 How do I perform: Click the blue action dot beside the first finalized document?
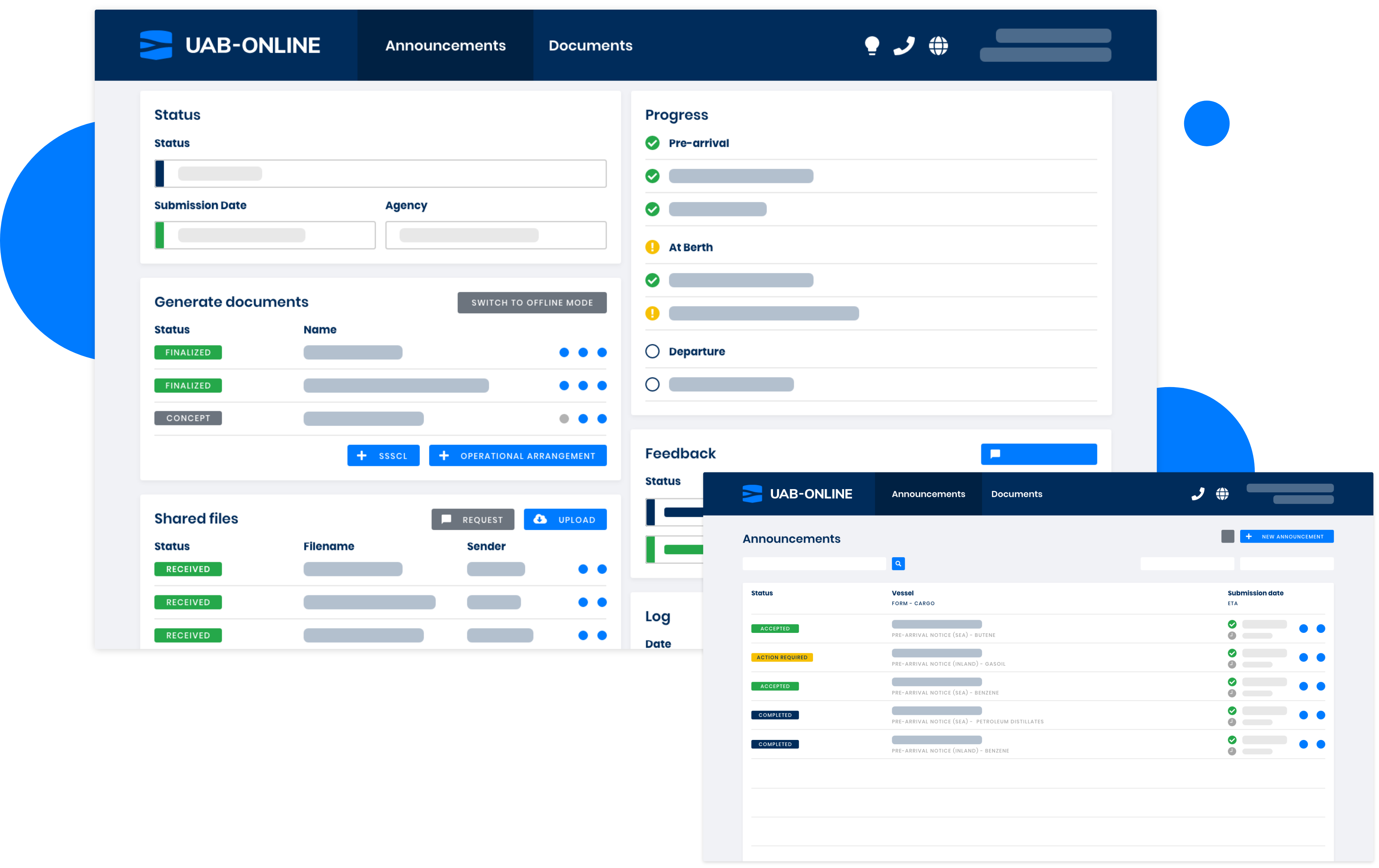coord(564,352)
